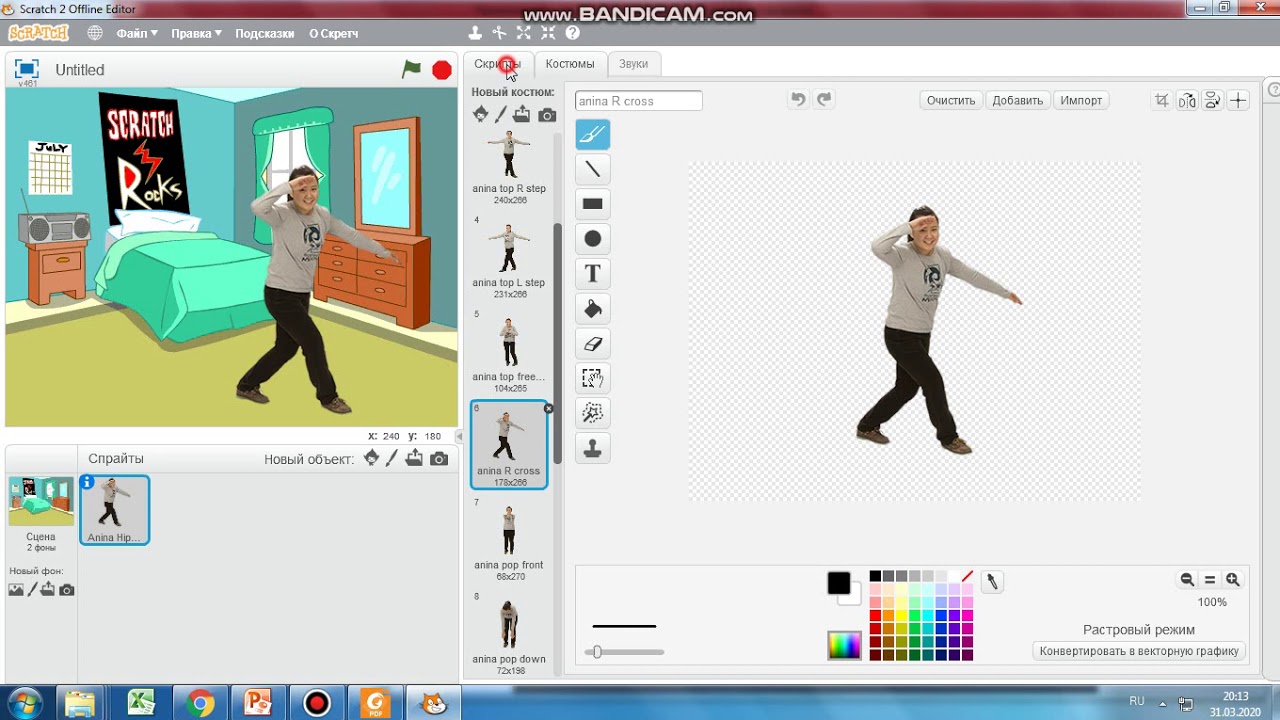Select the anina pop front costume
1280x720 pixels.
(509, 542)
